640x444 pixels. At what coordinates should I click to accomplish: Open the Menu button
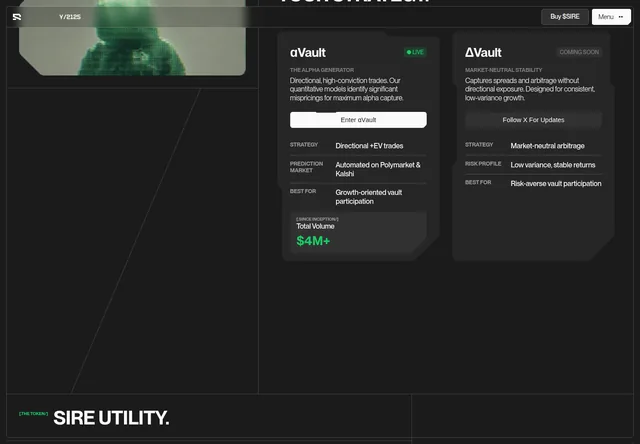[611, 17]
